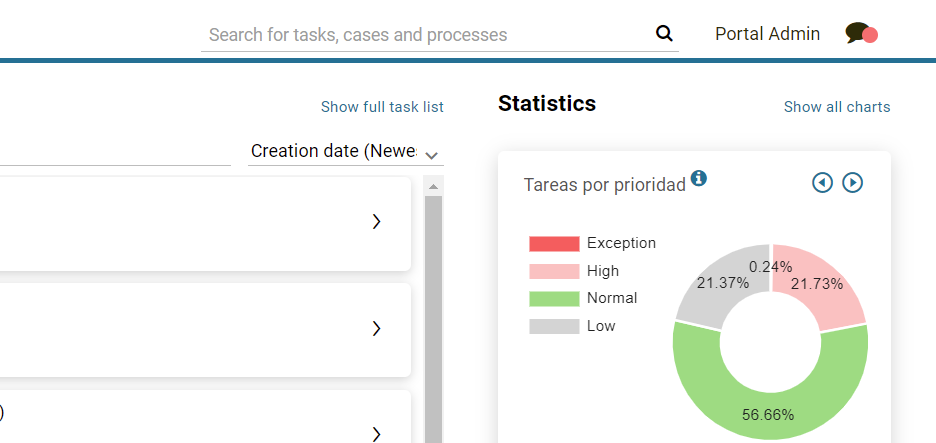The height and width of the screenshot is (443, 936).
Task: Click Show all charts link
Action: coord(836,107)
